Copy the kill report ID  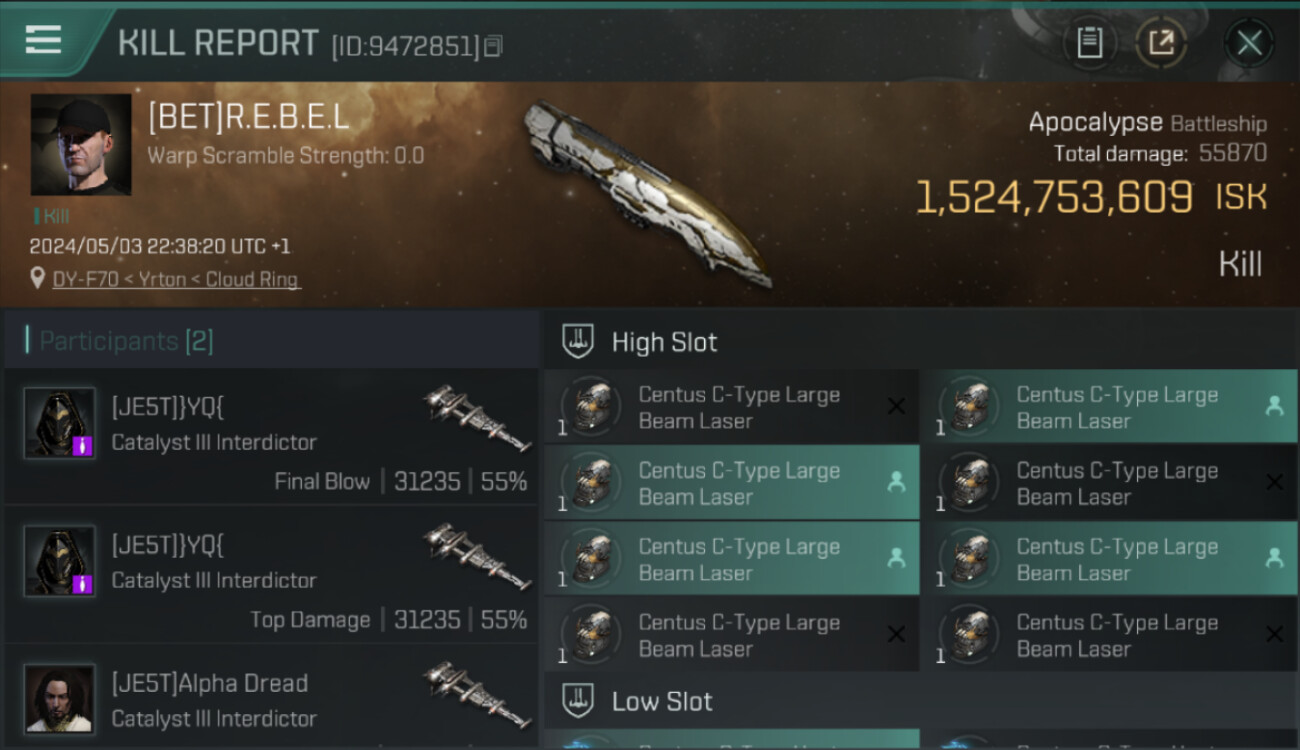(x=493, y=46)
